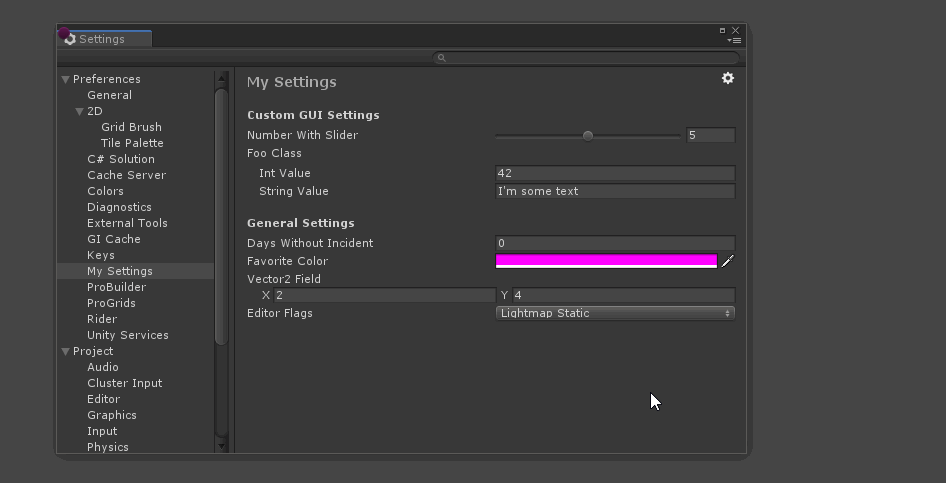
Task: Click the eyedropper next to Favorite Color
Action: 728,261
